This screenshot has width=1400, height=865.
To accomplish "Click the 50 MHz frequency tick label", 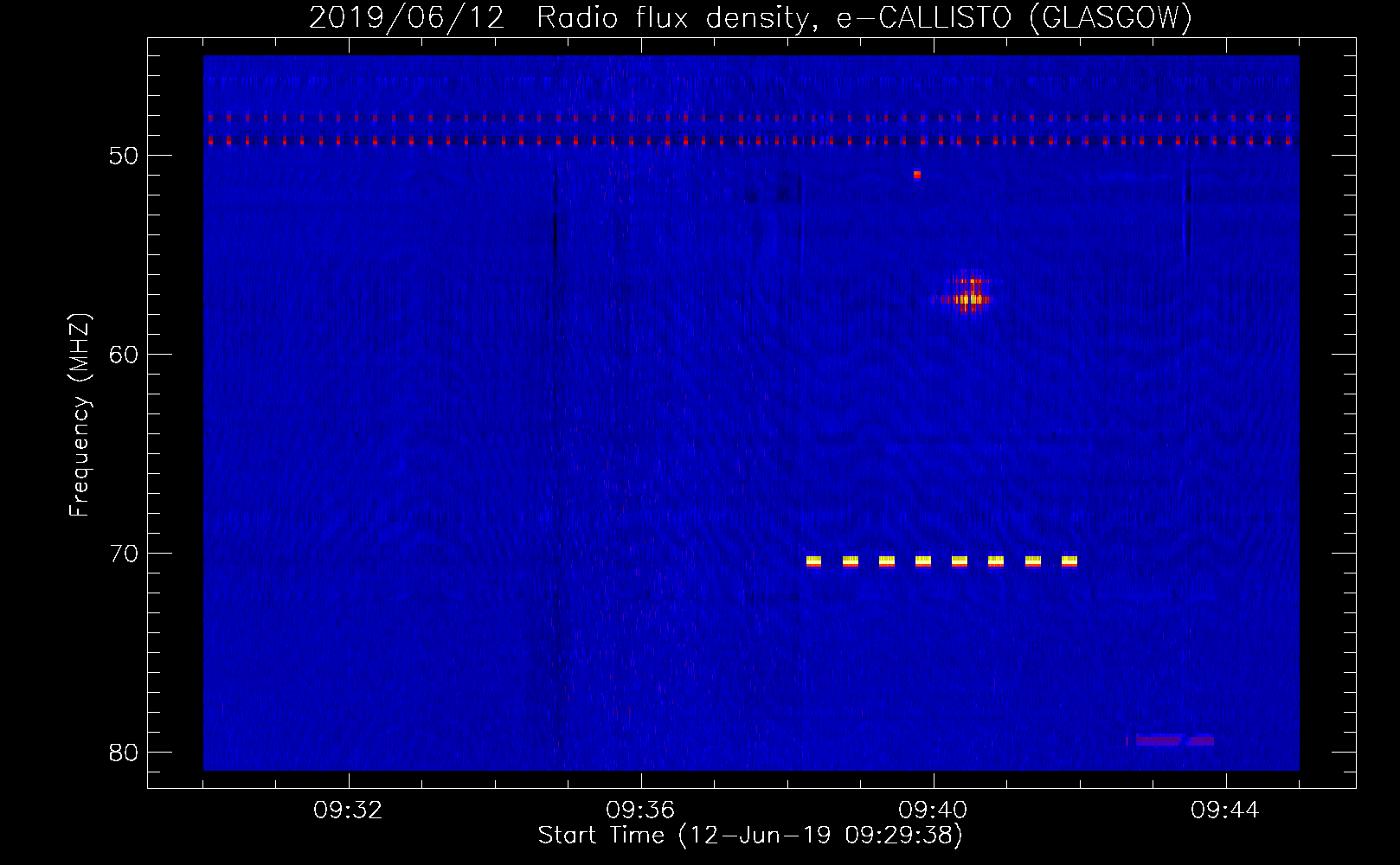I will coord(124,156).
